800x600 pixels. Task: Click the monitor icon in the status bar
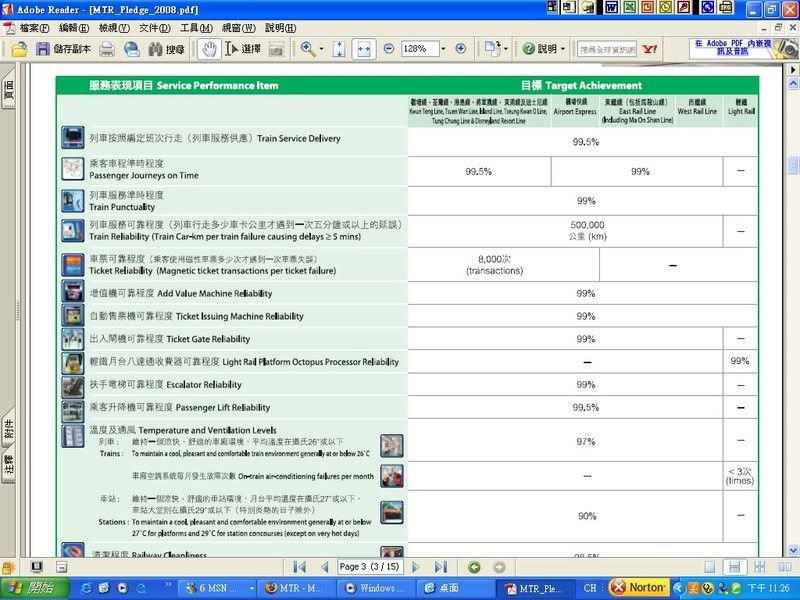coord(36,567)
